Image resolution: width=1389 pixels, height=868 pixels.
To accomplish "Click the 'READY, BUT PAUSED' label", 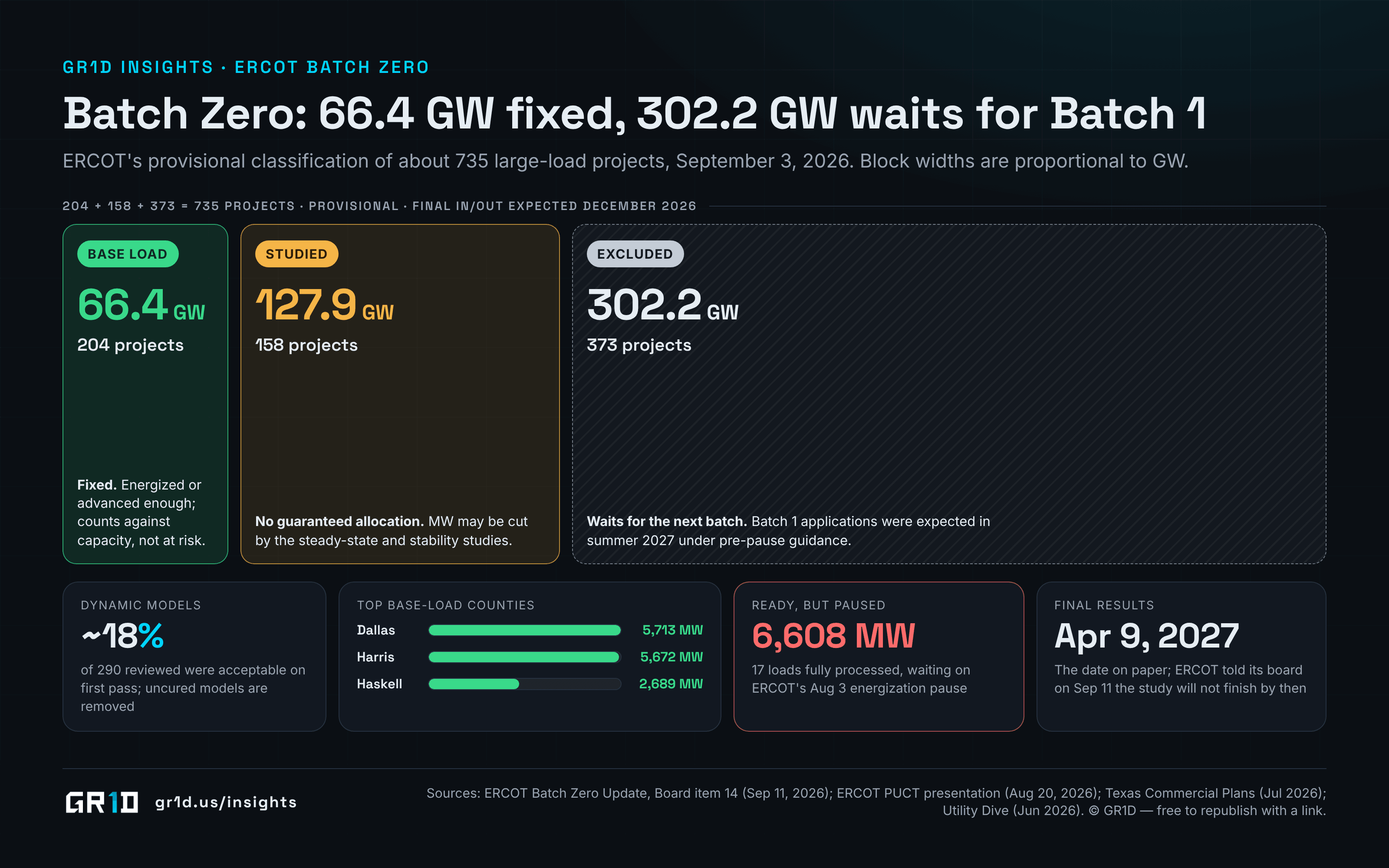I will point(819,605).
